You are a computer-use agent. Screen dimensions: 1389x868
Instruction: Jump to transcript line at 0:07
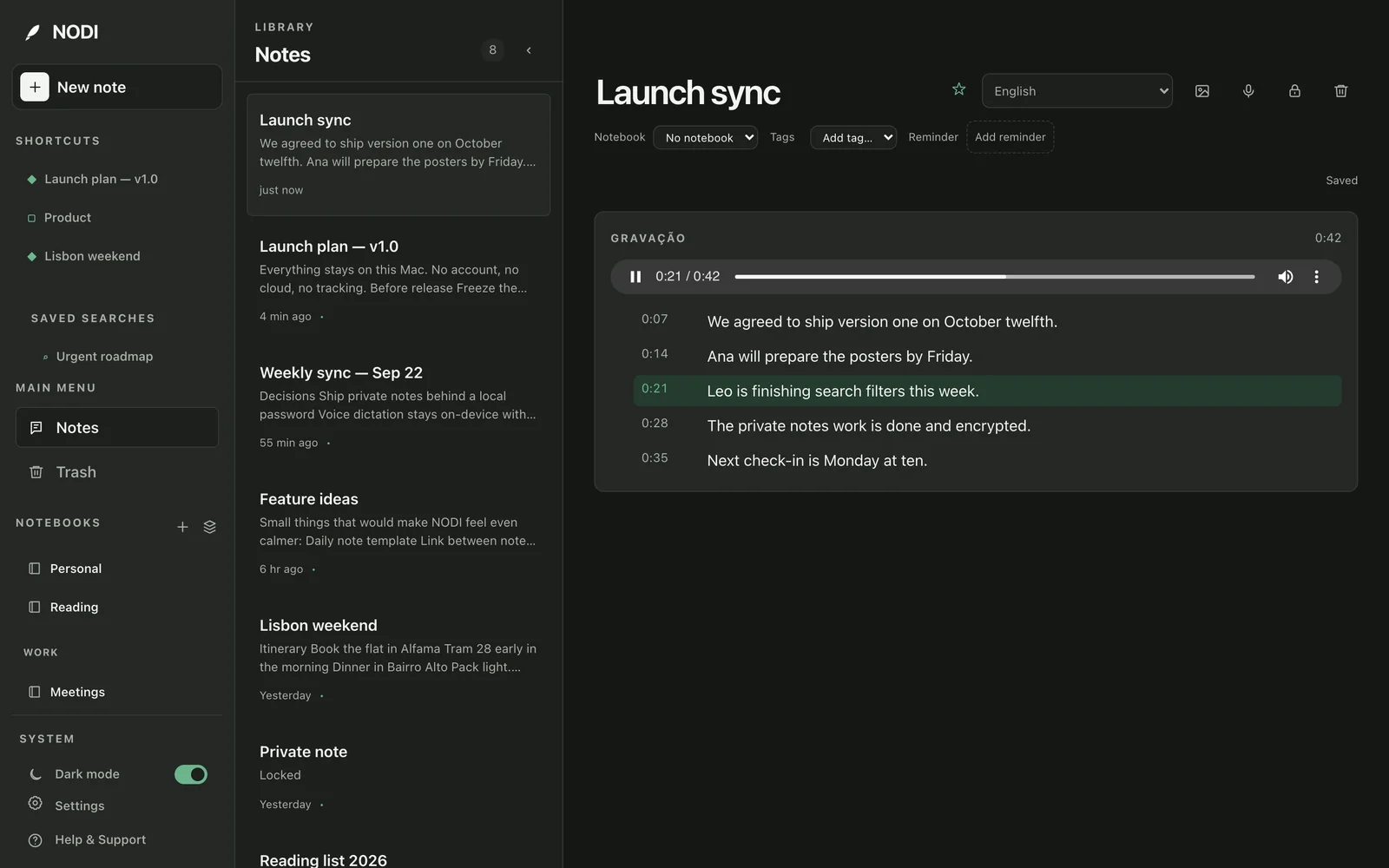[x=988, y=321]
